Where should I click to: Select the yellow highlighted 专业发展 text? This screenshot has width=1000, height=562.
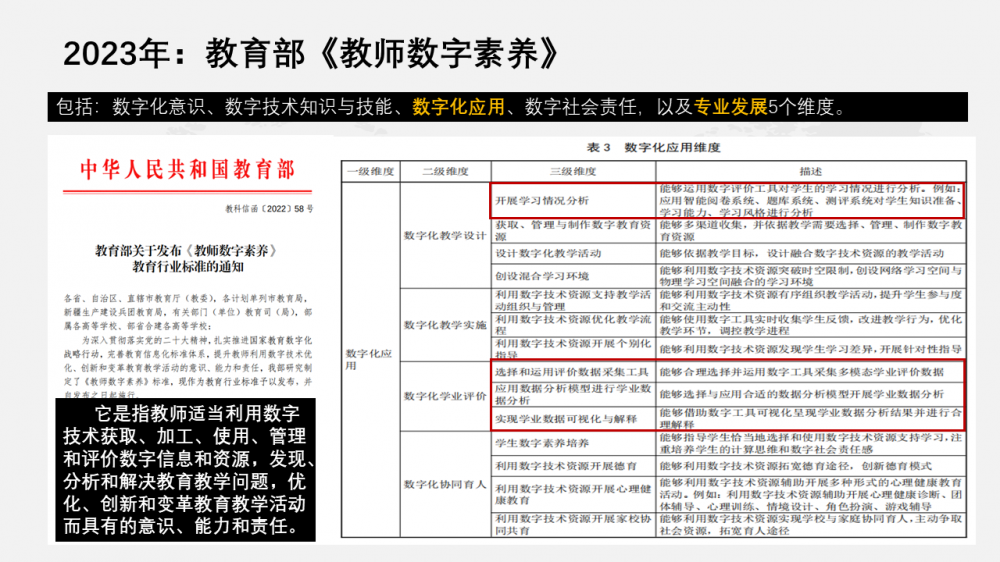click(731, 107)
